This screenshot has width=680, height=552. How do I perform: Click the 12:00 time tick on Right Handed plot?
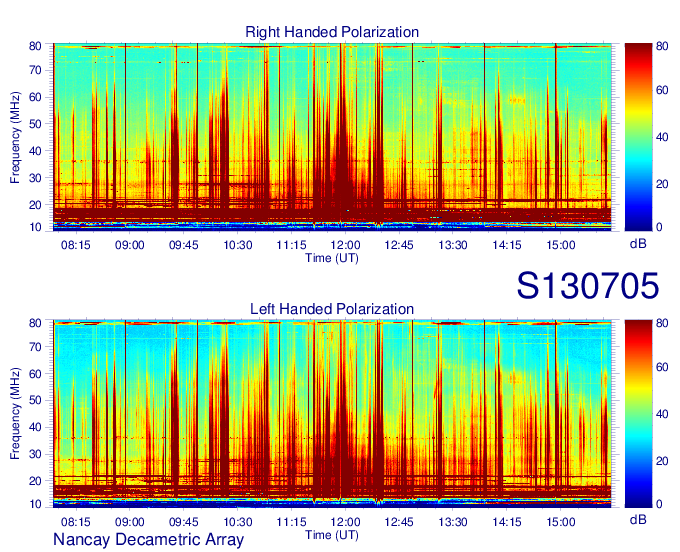[x=345, y=245]
